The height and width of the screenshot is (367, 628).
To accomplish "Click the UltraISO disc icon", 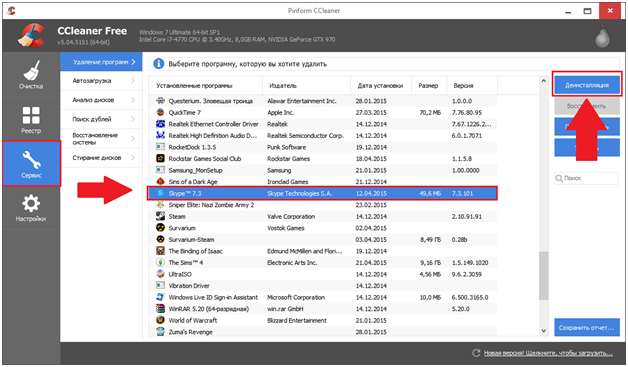I will (160, 274).
